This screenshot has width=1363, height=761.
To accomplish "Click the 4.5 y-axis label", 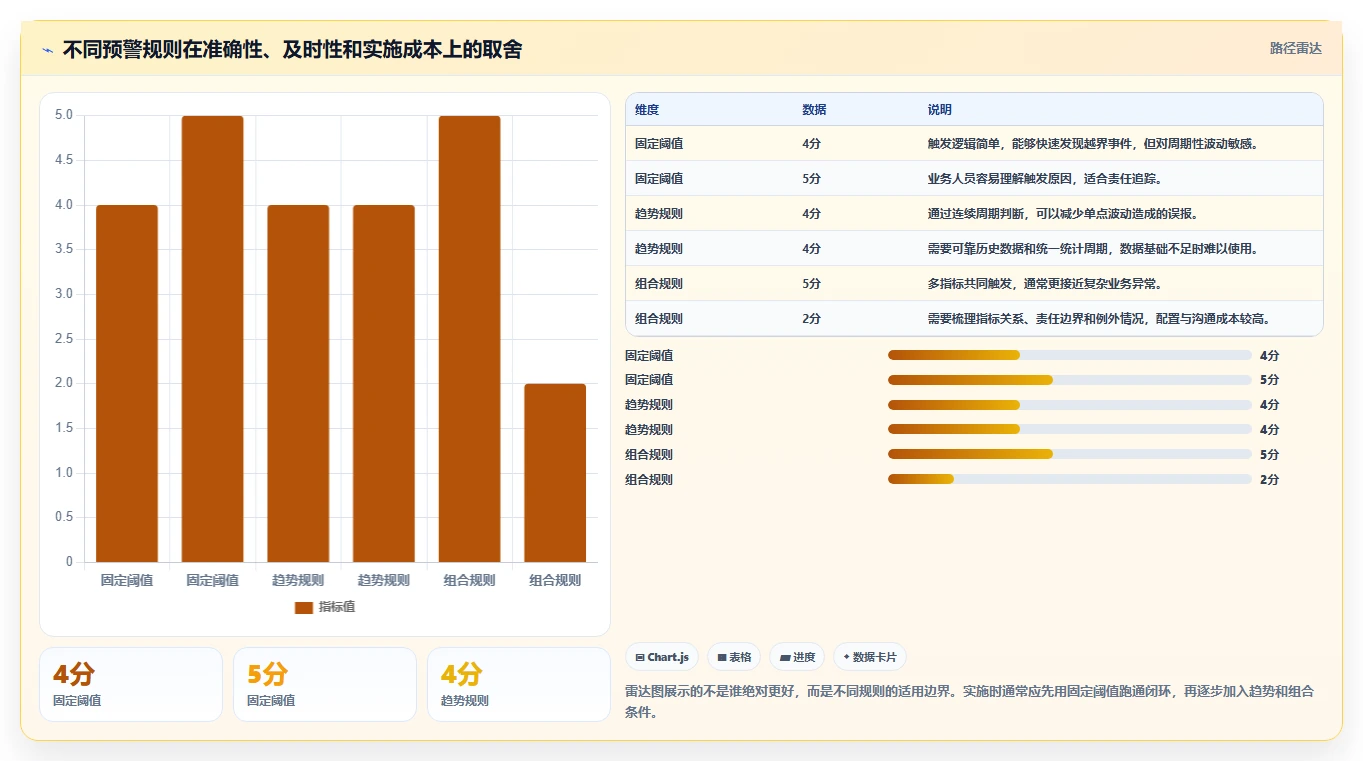I will coord(64,160).
